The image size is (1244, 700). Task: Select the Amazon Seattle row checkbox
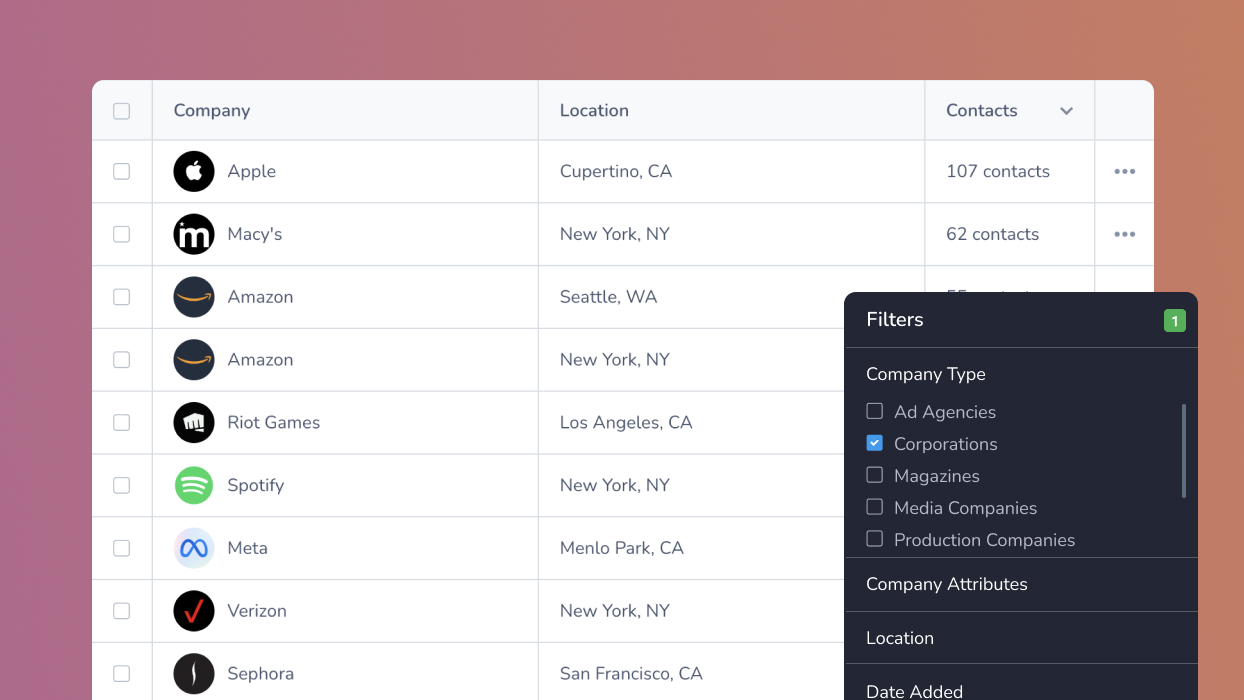click(122, 297)
